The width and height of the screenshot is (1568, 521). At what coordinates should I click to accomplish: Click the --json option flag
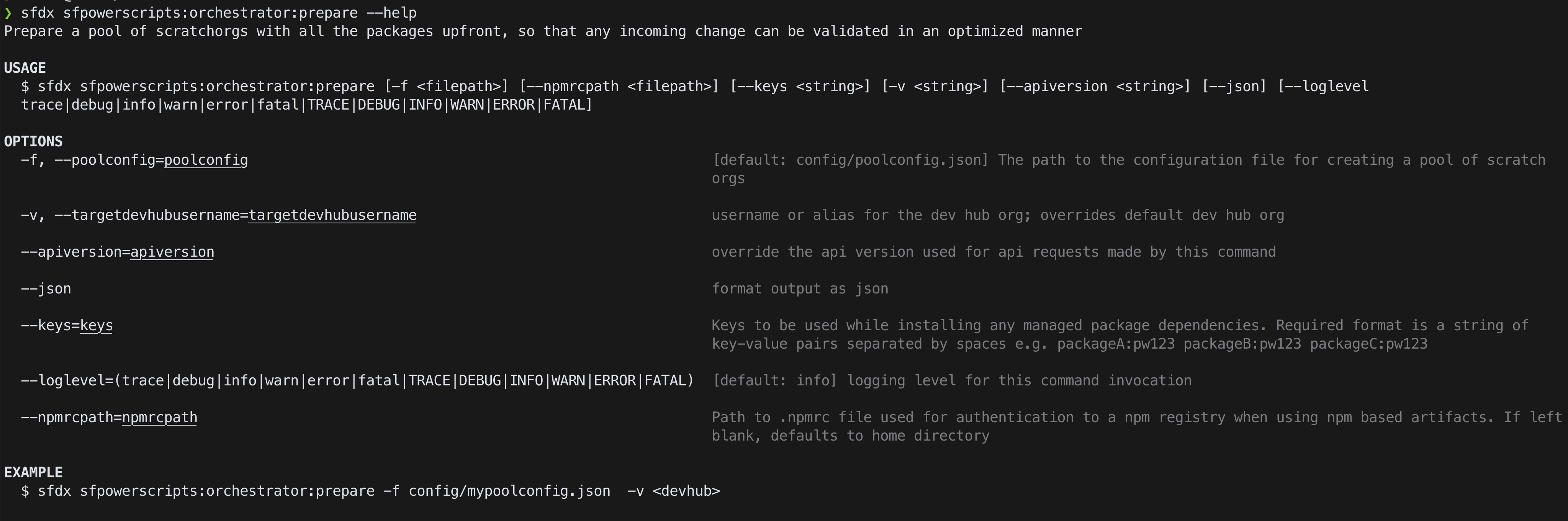click(46, 289)
